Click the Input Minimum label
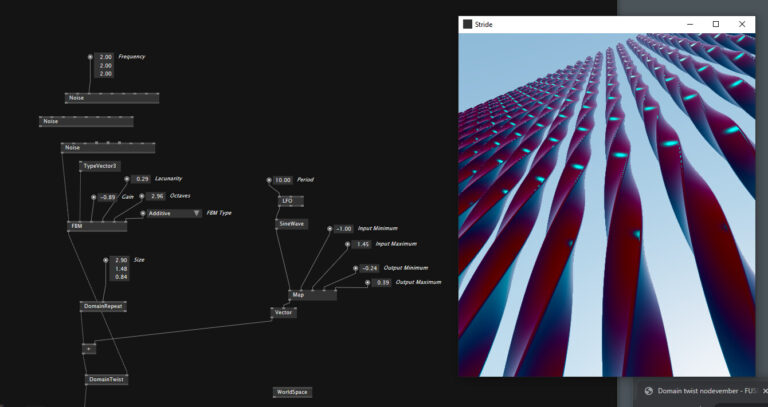 click(377, 228)
